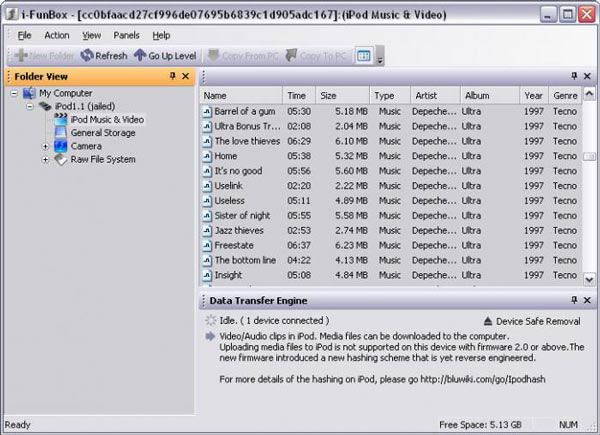Click the Type column header
Image resolution: width=600 pixels, height=435 pixels.
coord(390,95)
